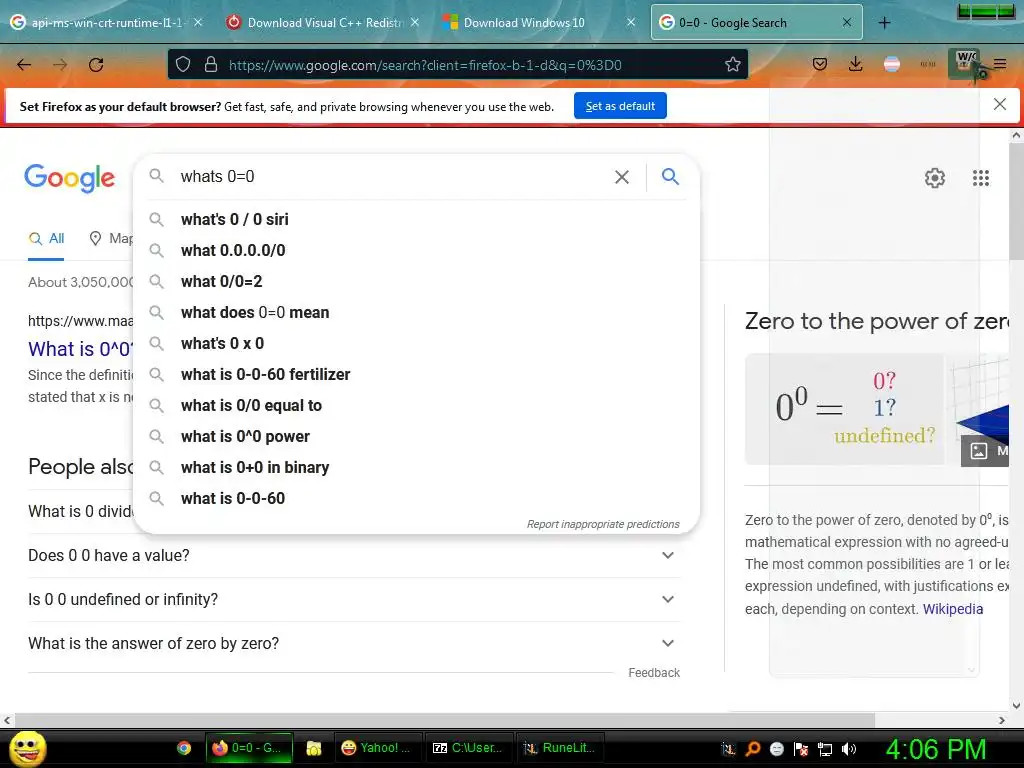
Task: Open Google quick settings gear
Action: [935, 178]
